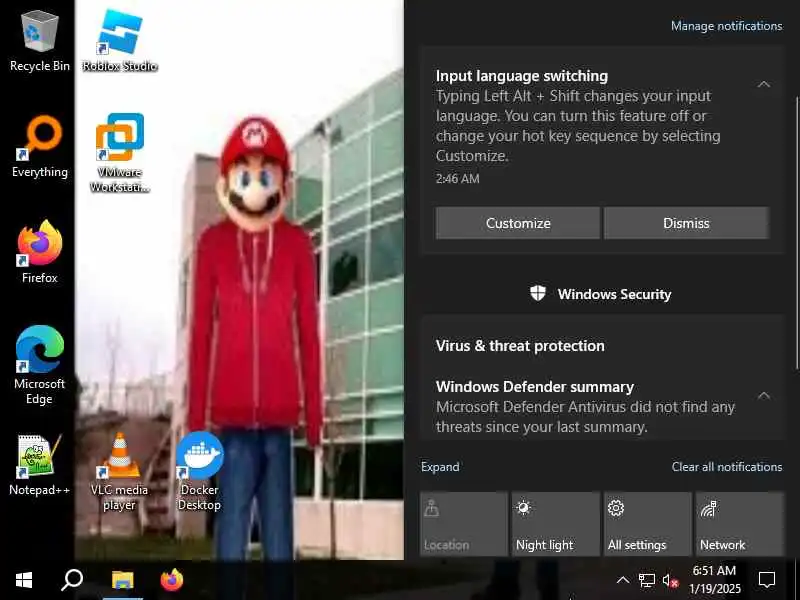Image resolution: width=800 pixels, height=600 pixels.
Task: Click the Customize button
Action: (518, 223)
